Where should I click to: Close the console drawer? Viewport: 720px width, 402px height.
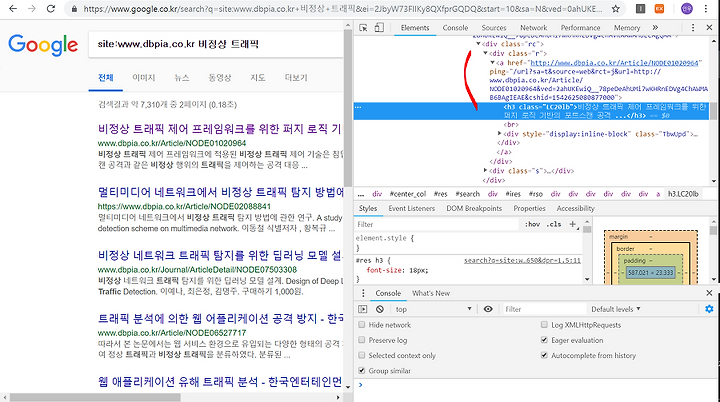pyautogui.click(x=709, y=293)
